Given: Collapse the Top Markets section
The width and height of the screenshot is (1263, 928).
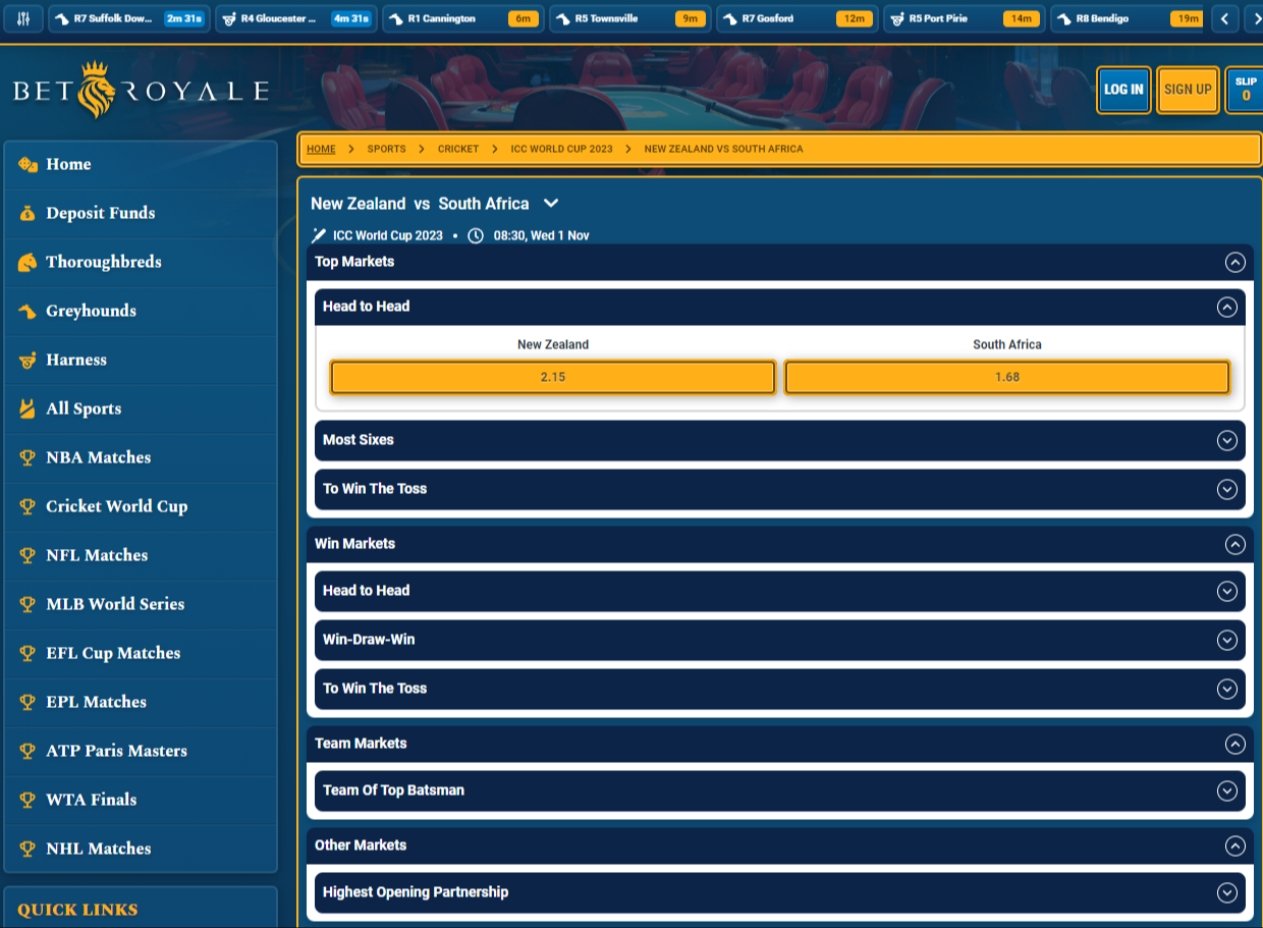Looking at the screenshot, I should point(1235,262).
